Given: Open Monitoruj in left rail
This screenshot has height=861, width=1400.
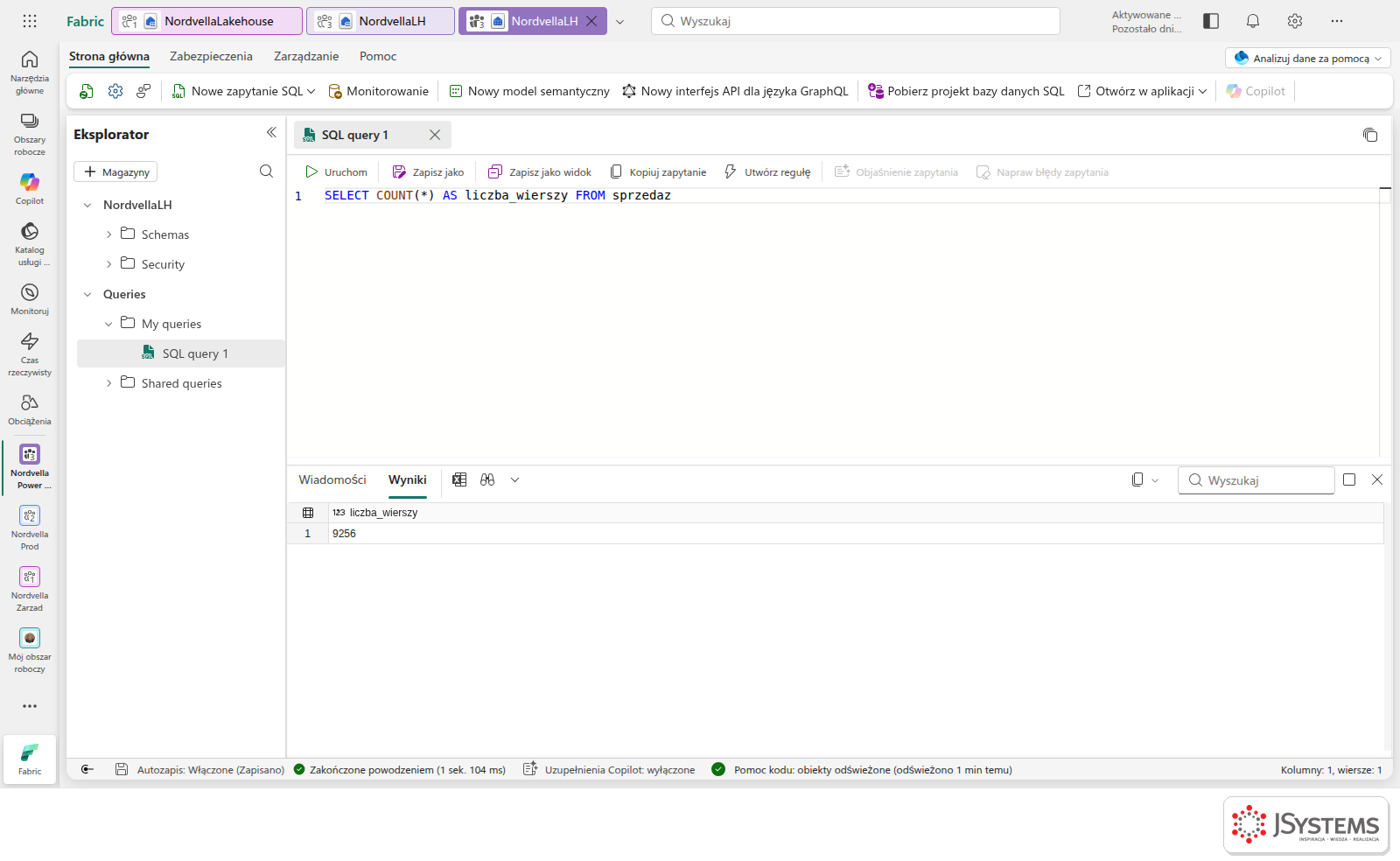Looking at the screenshot, I should 30,298.
